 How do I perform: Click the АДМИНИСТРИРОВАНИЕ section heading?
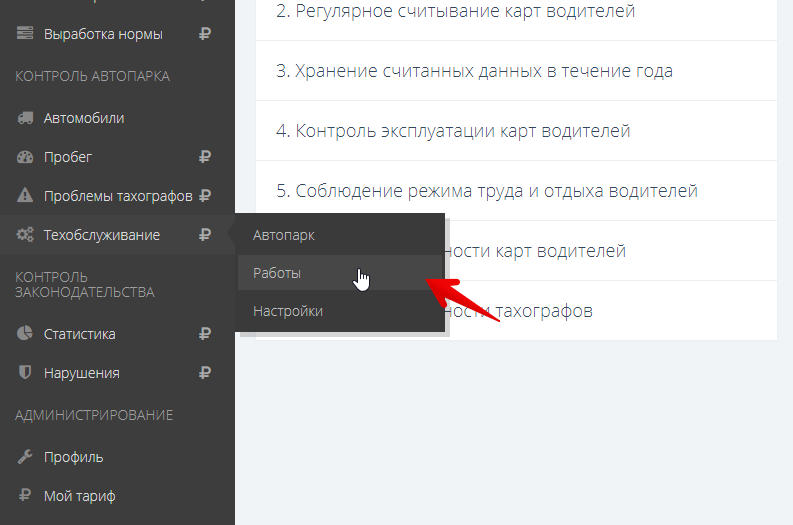(94, 415)
